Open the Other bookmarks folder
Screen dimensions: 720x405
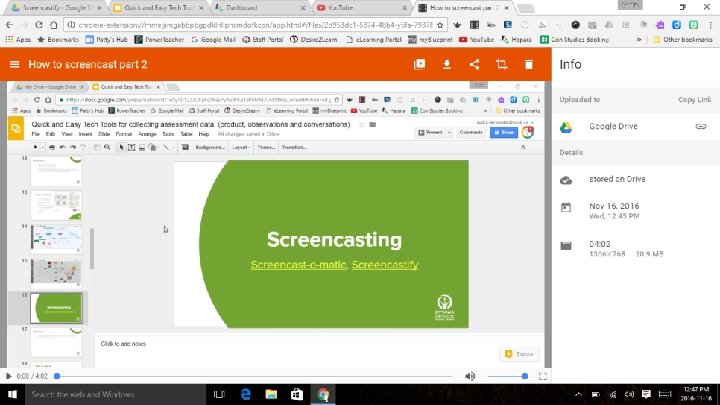coord(683,39)
